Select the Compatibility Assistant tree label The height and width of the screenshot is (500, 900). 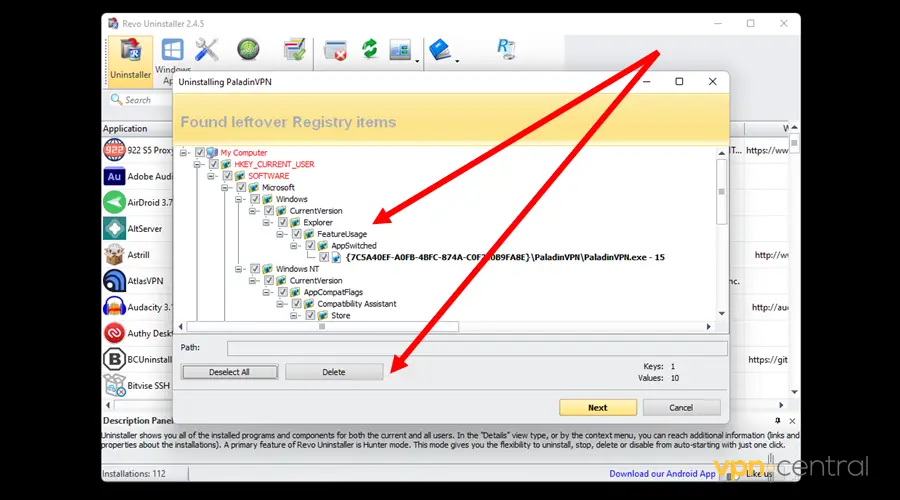[x=356, y=304]
